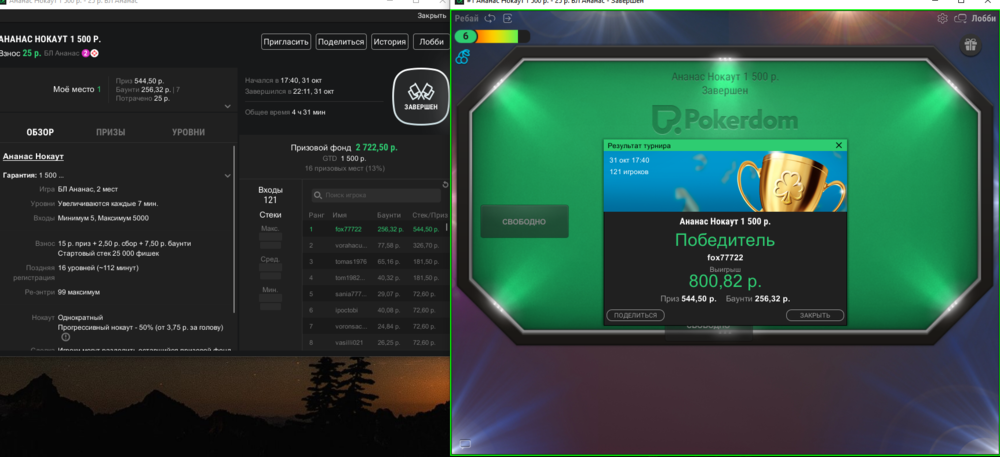Image resolution: width=1000 pixels, height=457 pixels.
Task: Click the player search input field
Action: pos(376,196)
